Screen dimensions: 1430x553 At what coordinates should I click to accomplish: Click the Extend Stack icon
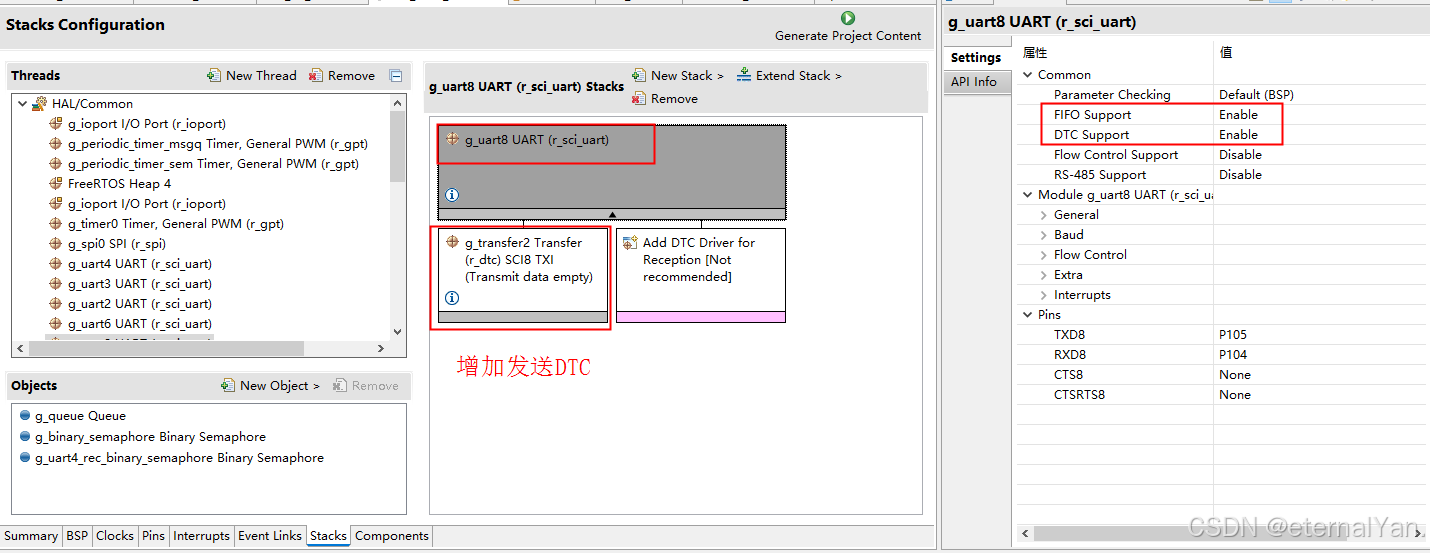coord(744,75)
